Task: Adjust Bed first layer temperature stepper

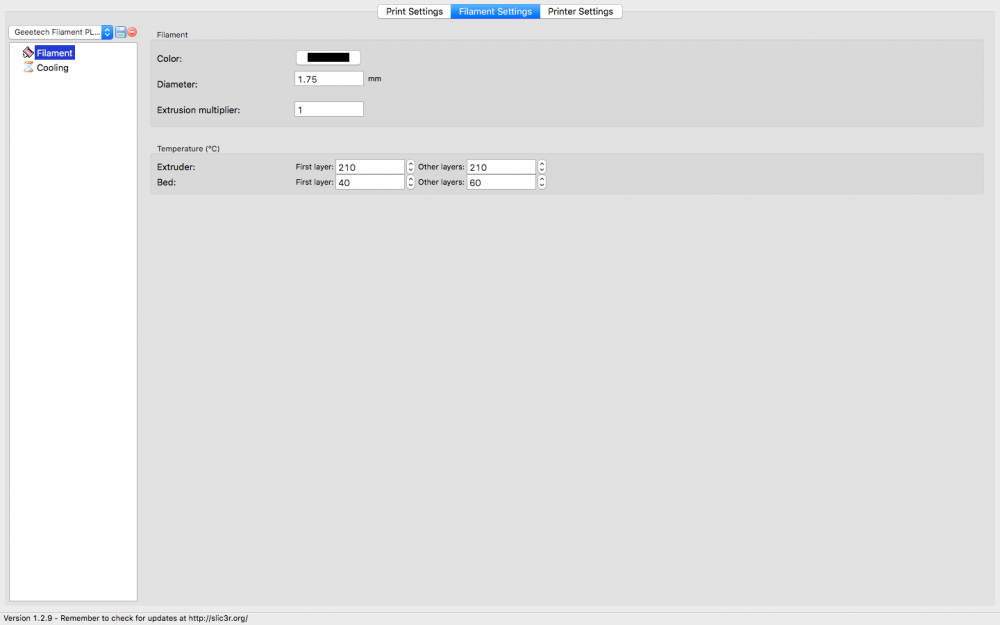Action: [411, 182]
